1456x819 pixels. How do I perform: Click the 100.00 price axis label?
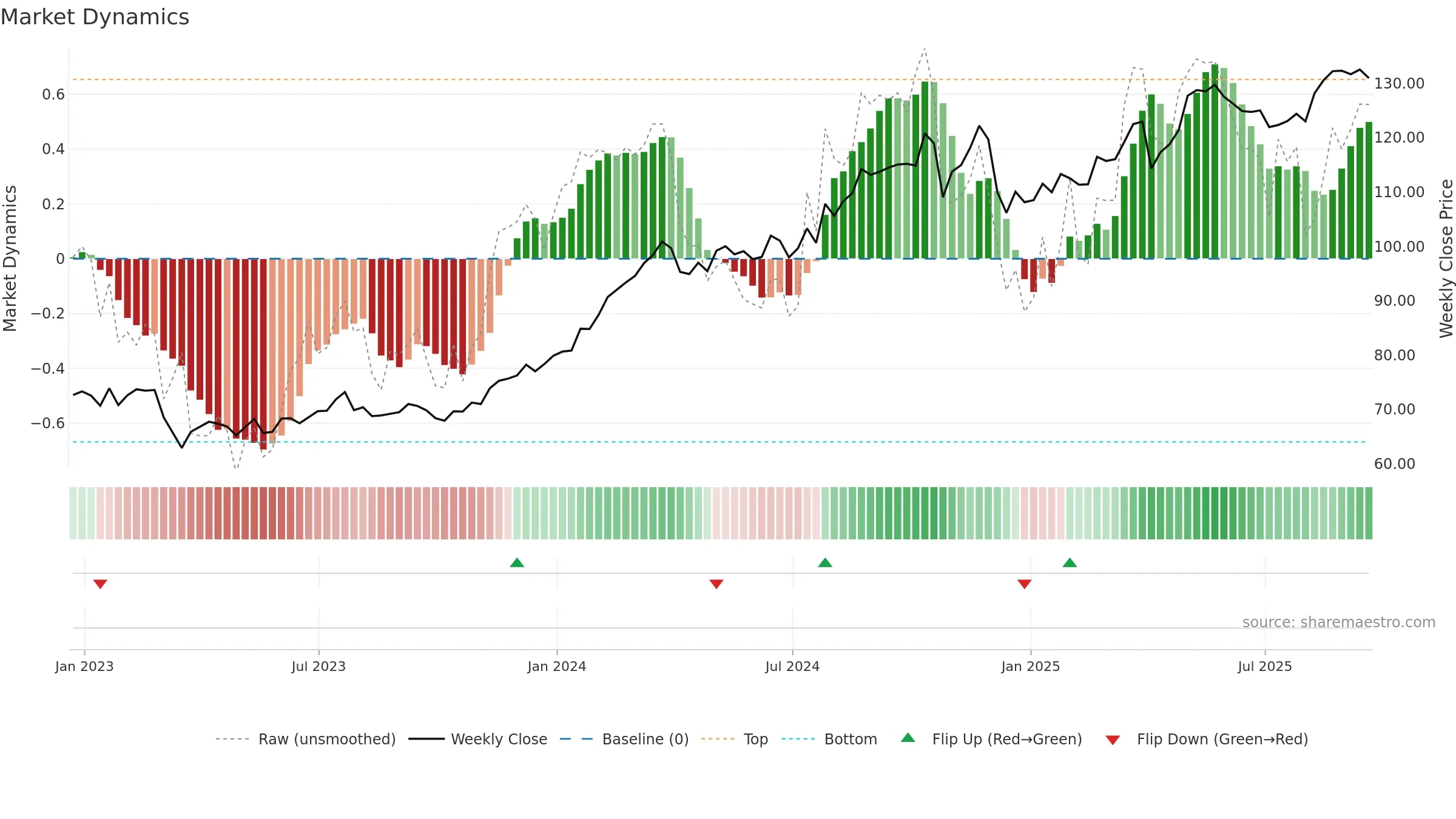1399,246
